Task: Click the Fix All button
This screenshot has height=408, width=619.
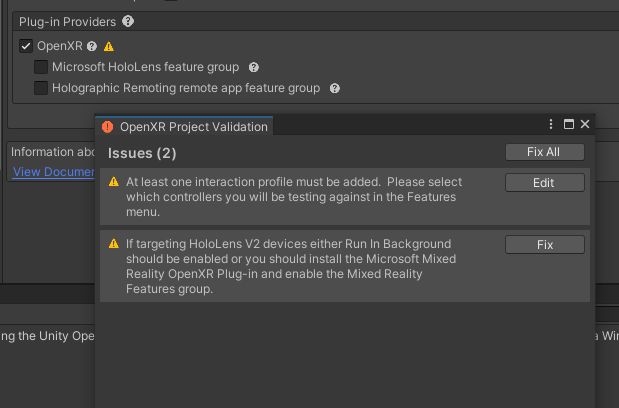Action: [x=545, y=152]
